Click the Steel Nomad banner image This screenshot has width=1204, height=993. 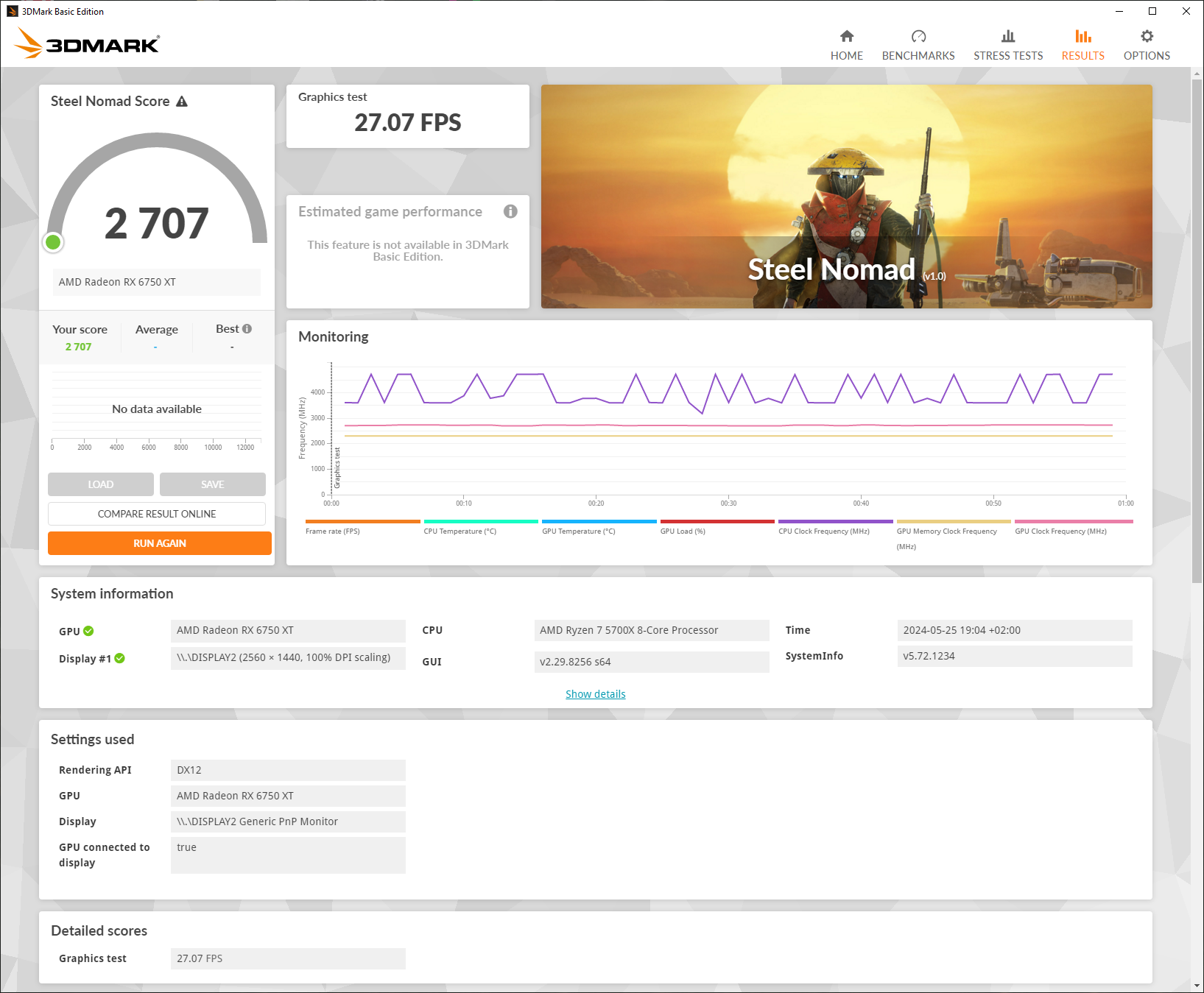tap(847, 197)
